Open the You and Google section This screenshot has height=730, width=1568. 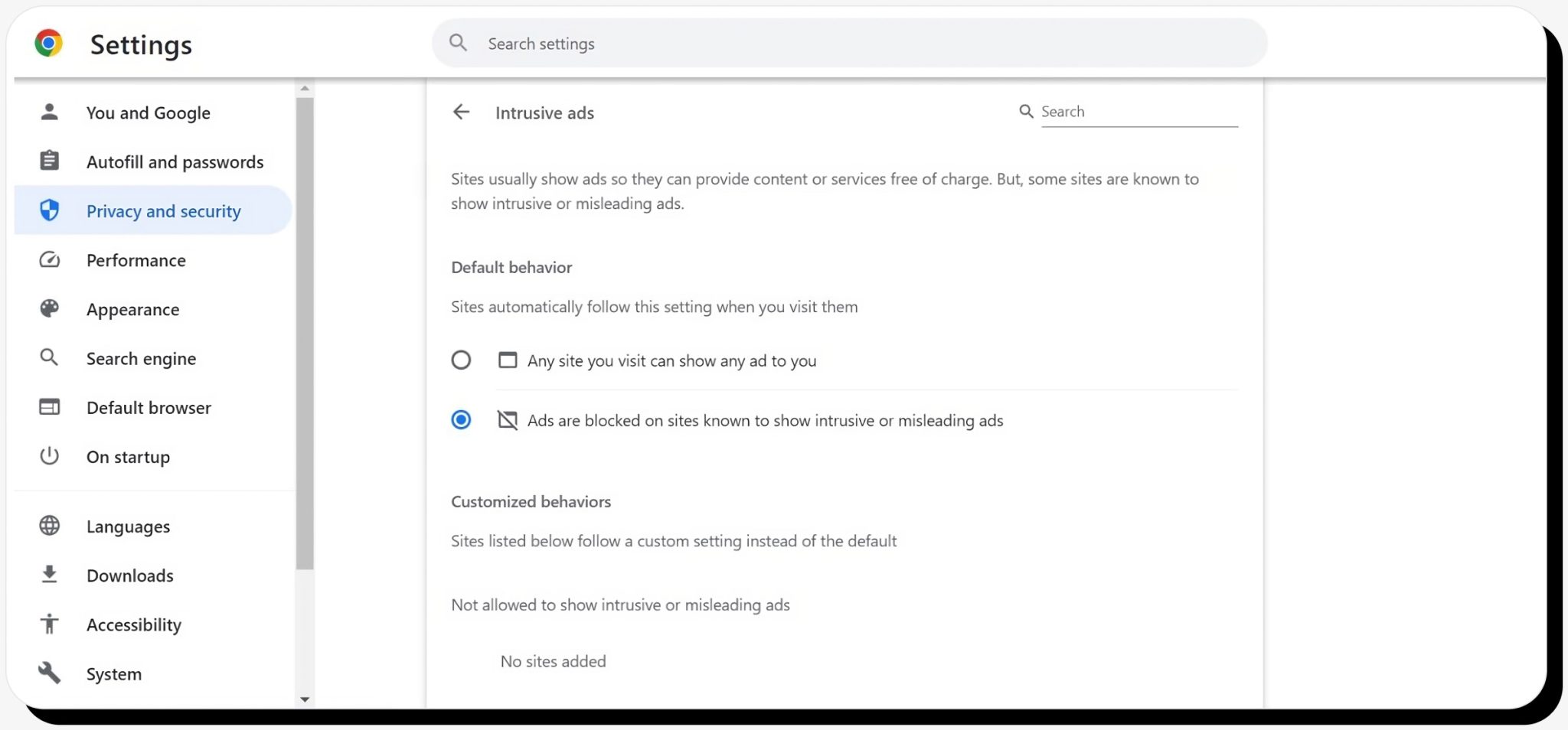click(x=148, y=112)
